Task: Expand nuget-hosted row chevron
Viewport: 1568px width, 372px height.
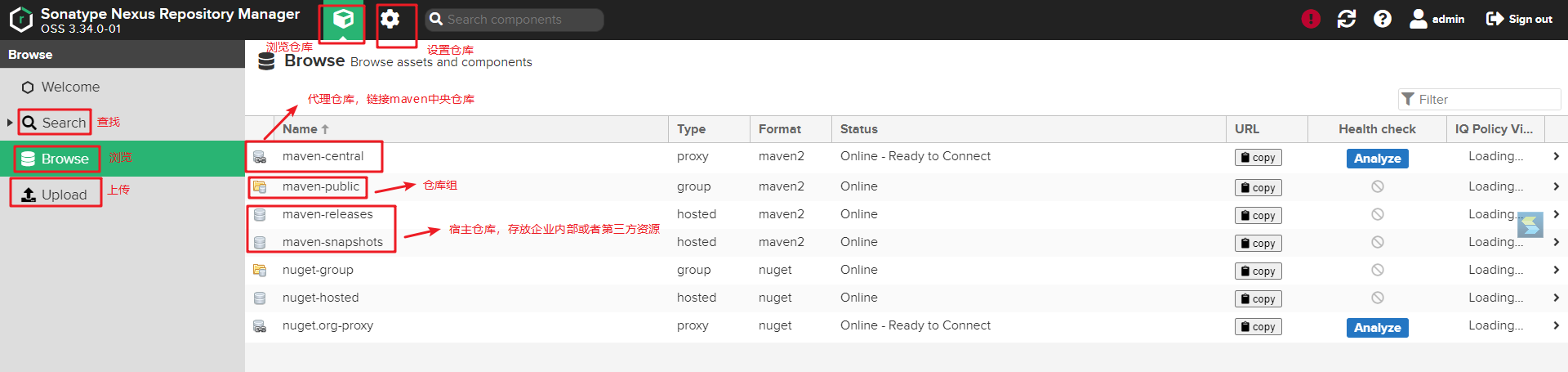Action: click(x=1556, y=298)
